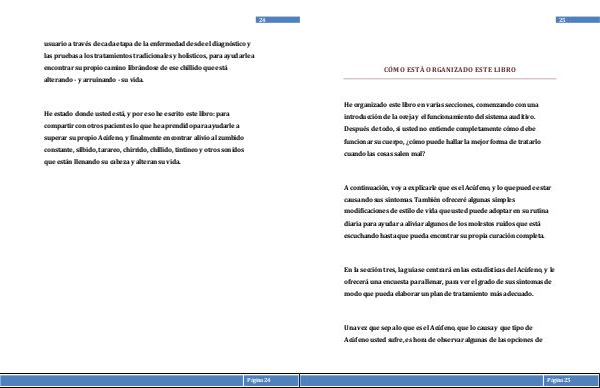Click the line beginning 'En la sección tres'

coord(449,270)
